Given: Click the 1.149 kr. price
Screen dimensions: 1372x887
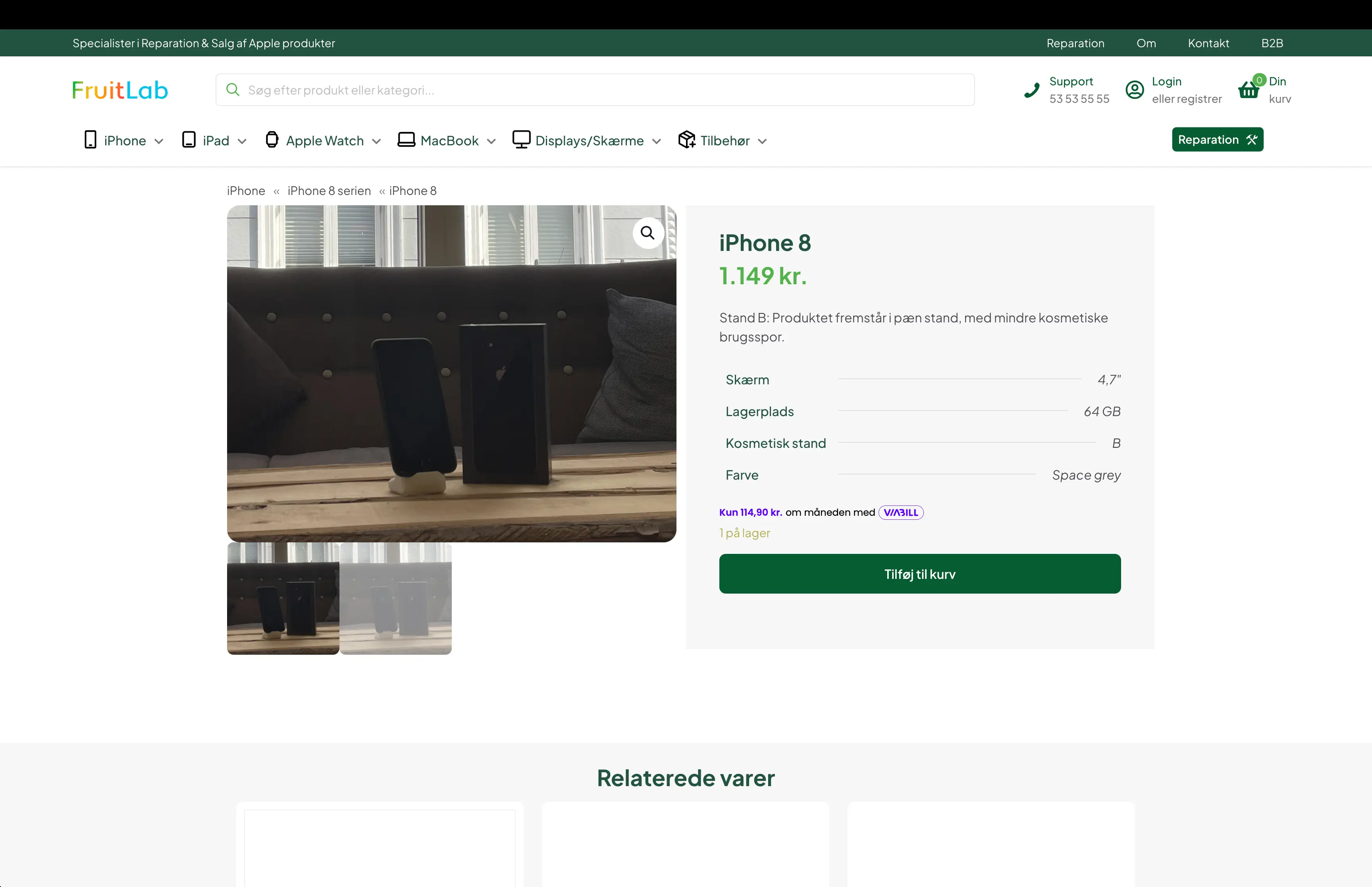Looking at the screenshot, I should (x=763, y=276).
